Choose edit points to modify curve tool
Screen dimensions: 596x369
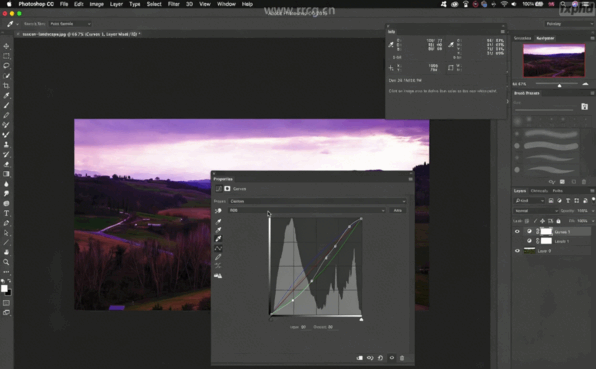tap(218, 248)
